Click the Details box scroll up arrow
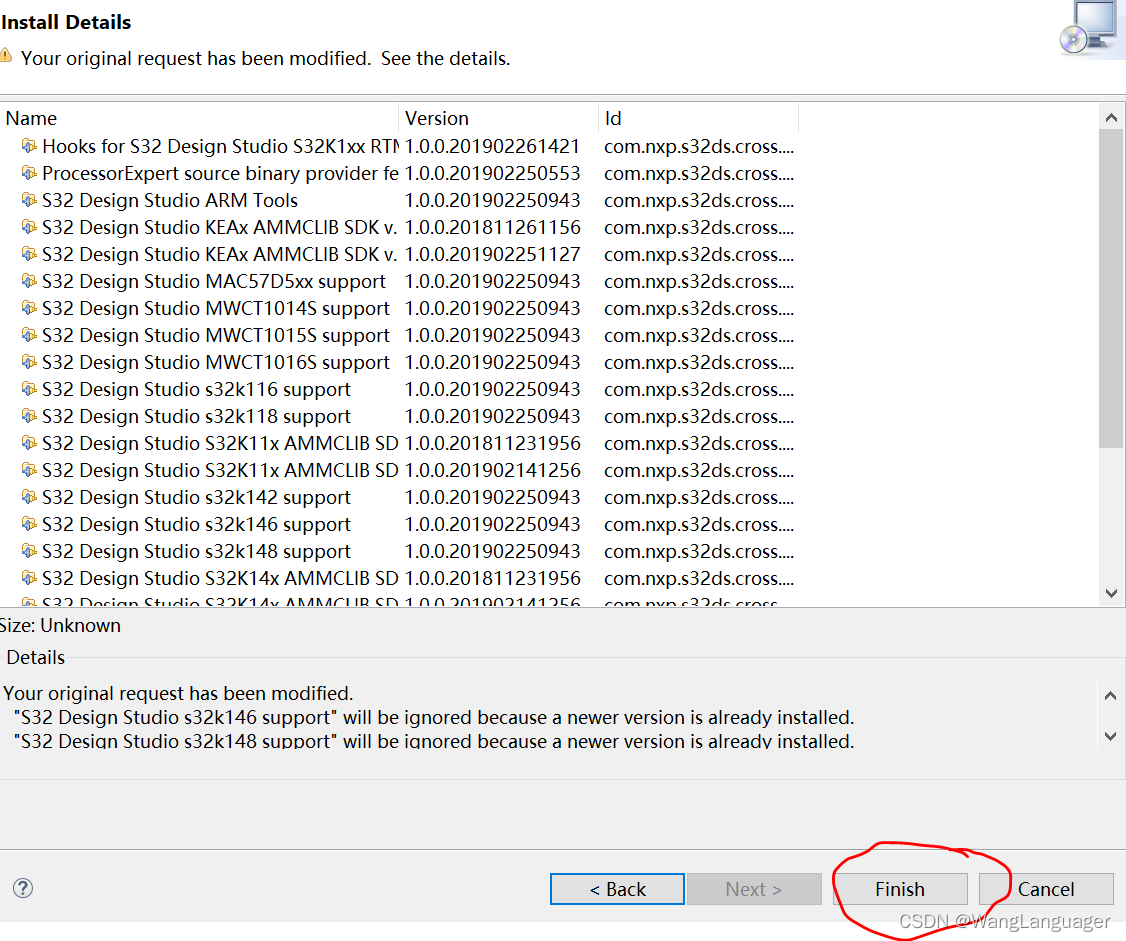1126x941 pixels. (x=1109, y=695)
